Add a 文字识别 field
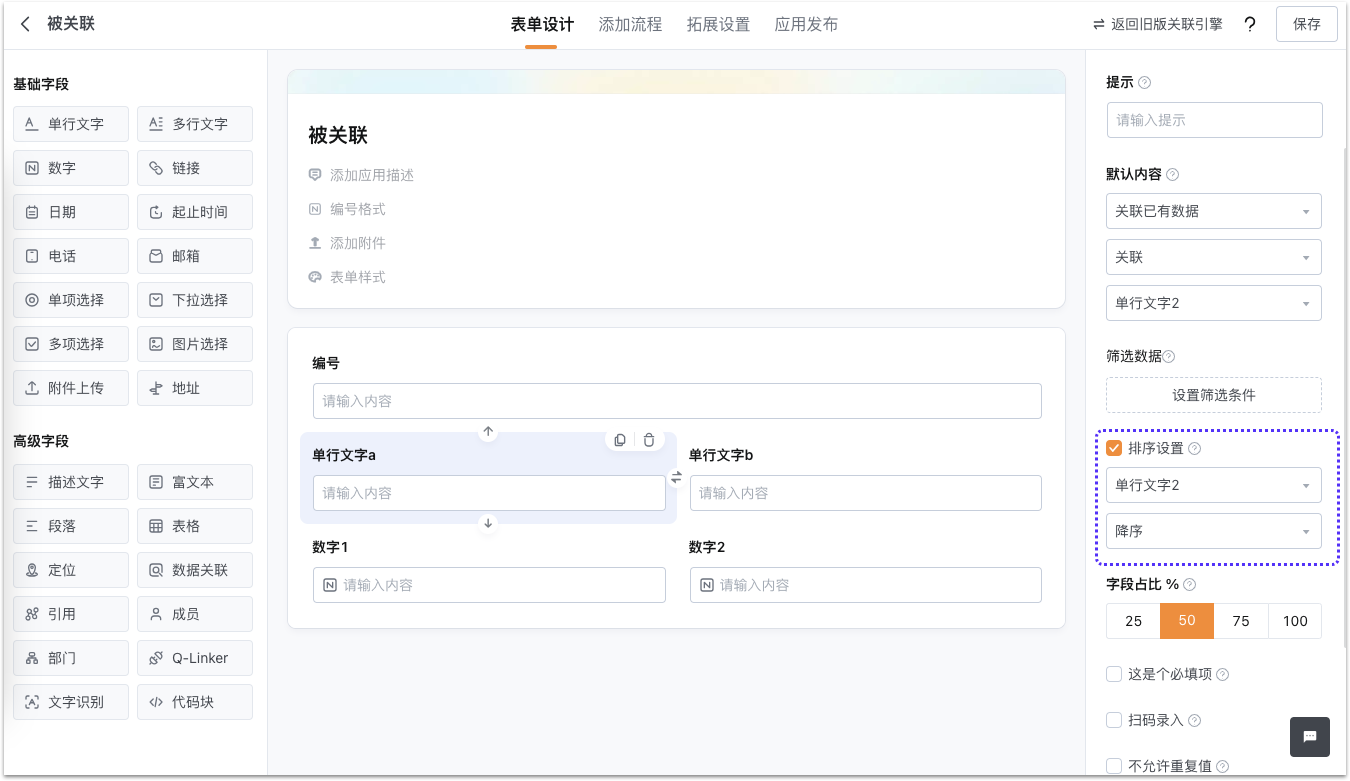The height and width of the screenshot is (781, 1350). tap(71, 702)
